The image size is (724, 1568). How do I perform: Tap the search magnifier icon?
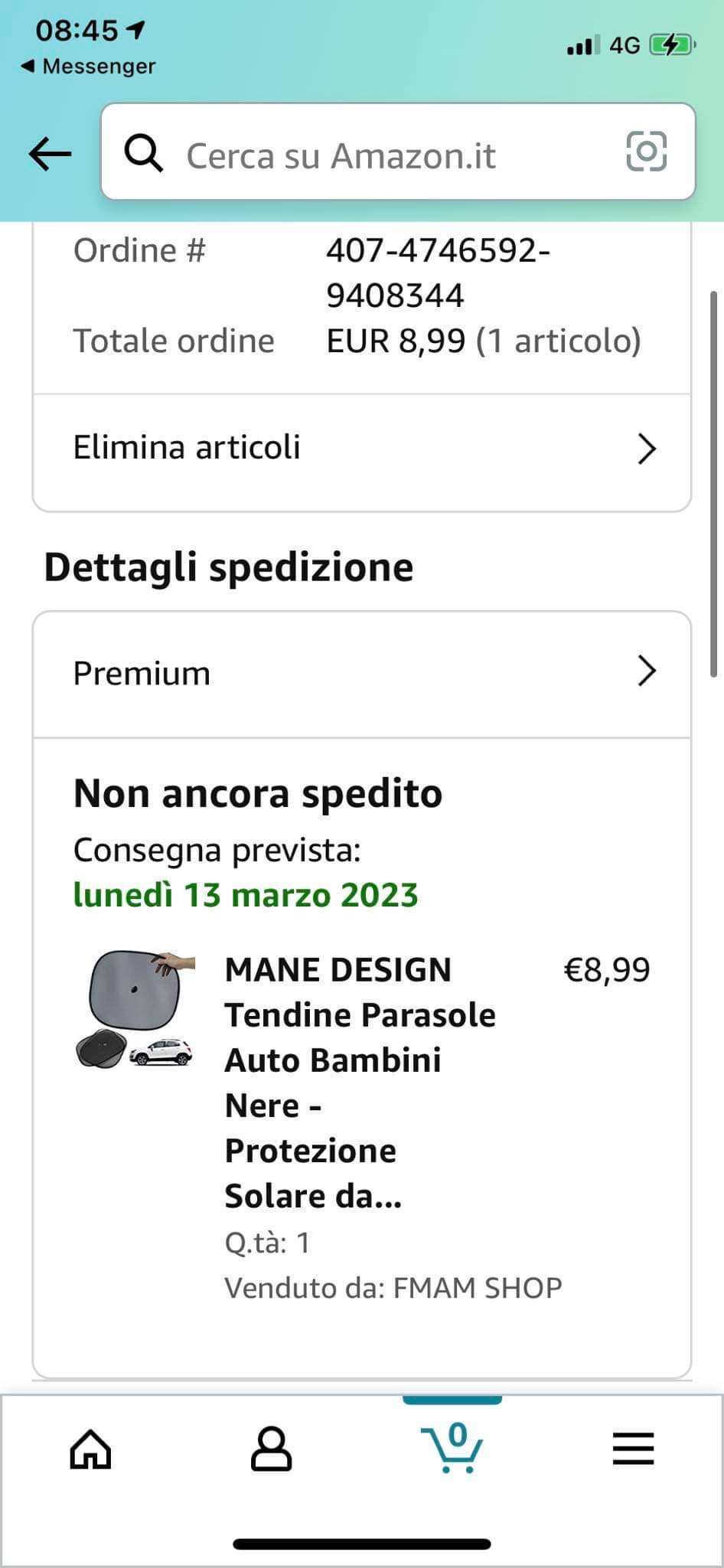pos(144,154)
